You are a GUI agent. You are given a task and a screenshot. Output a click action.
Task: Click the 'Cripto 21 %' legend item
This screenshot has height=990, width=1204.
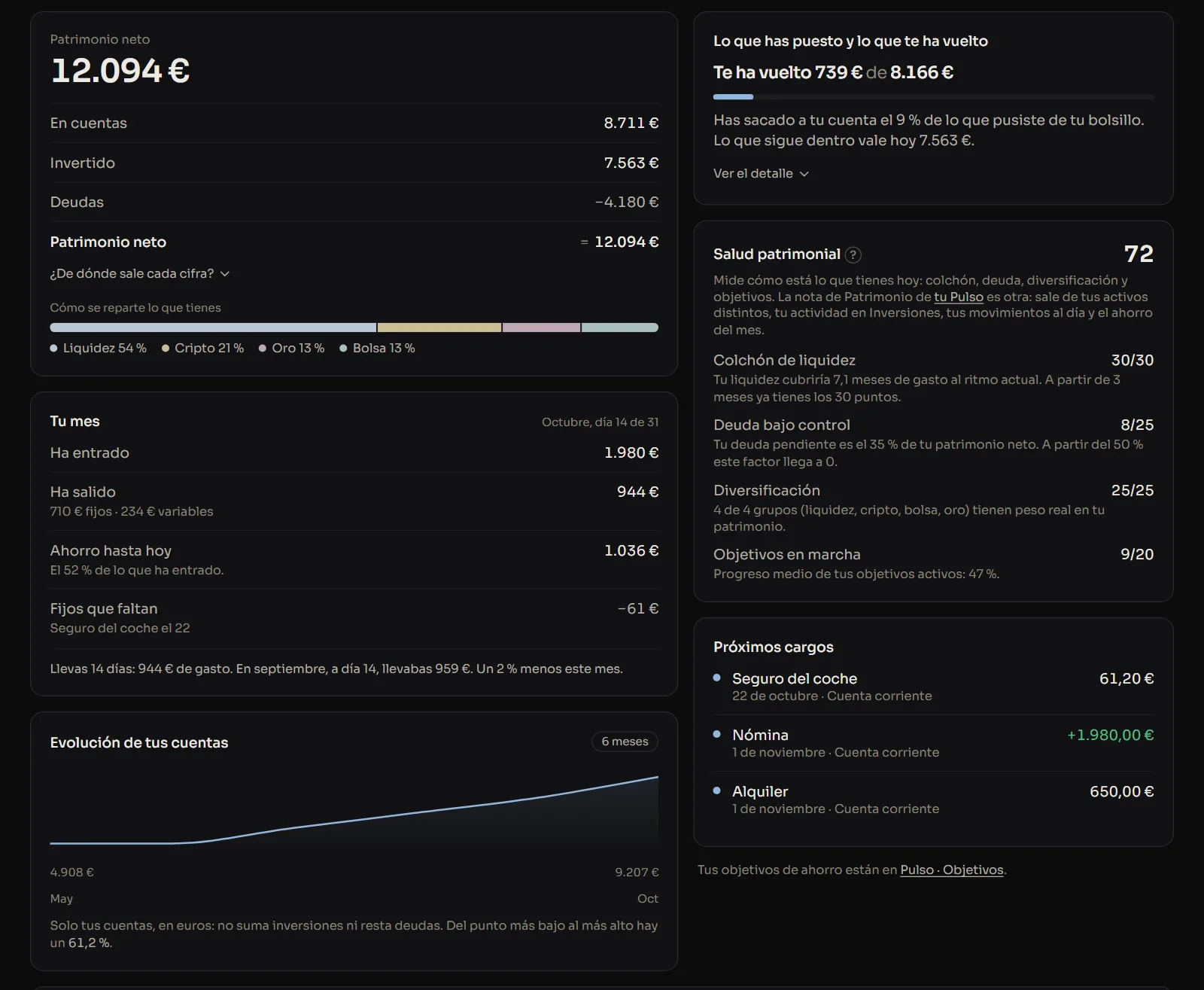pos(202,348)
